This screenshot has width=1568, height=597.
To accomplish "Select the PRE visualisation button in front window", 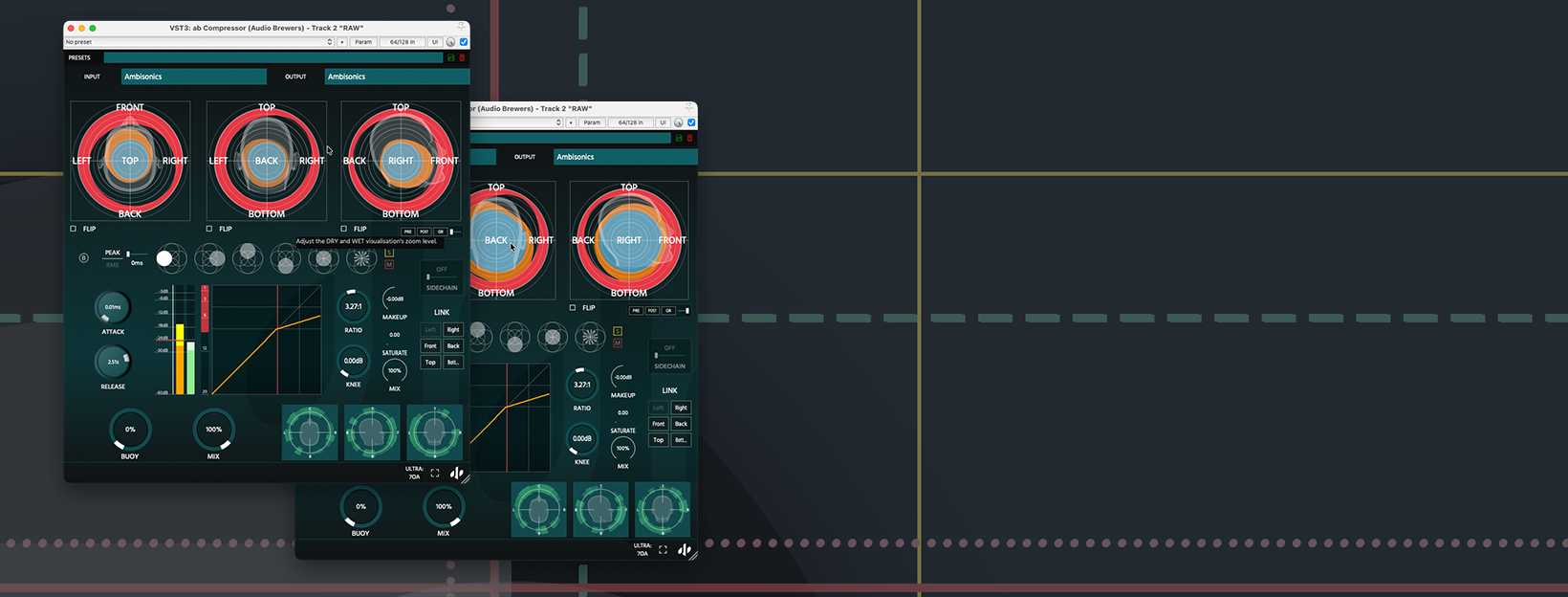I will (x=408, y=232).
